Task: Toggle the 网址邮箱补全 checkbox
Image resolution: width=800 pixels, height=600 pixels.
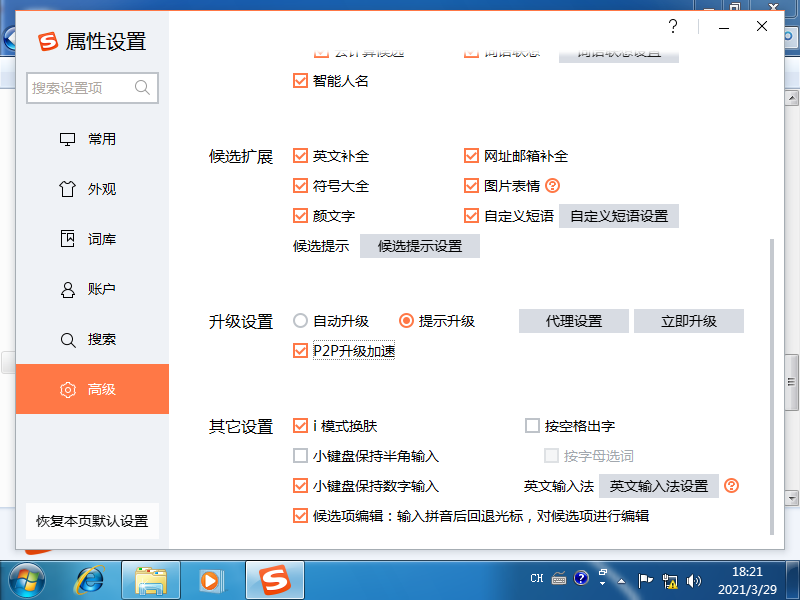Action: click(471, 156)
